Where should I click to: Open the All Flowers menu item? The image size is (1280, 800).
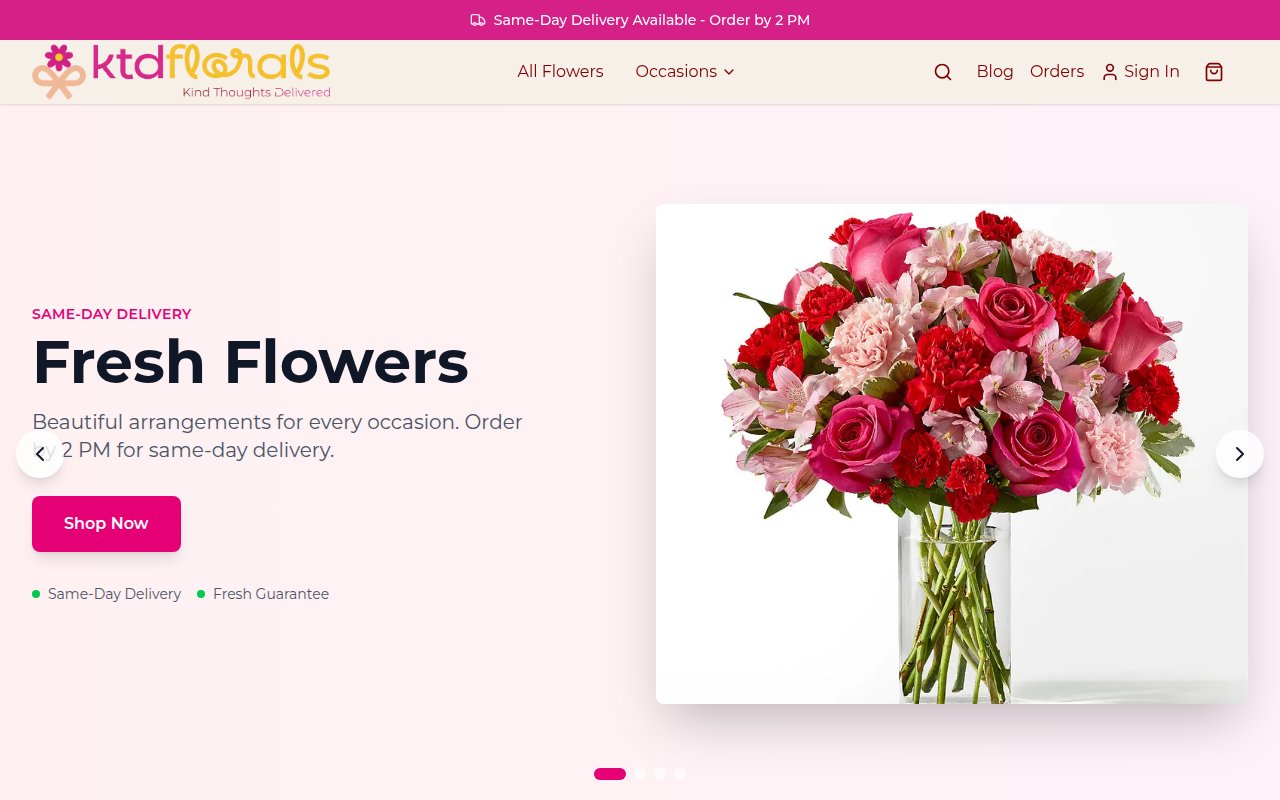tap(560, 71)
